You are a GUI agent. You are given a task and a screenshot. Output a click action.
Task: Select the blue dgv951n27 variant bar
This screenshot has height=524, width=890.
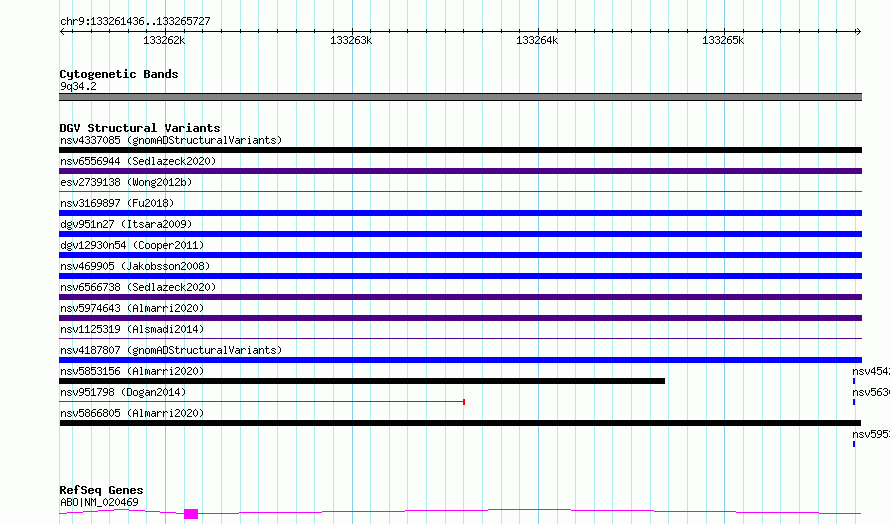click(460, 234)
